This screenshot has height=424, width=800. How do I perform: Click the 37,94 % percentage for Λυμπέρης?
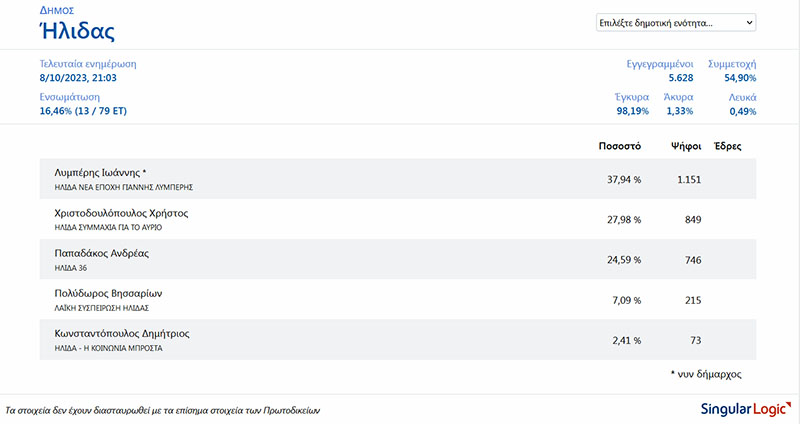coord(624,179)
